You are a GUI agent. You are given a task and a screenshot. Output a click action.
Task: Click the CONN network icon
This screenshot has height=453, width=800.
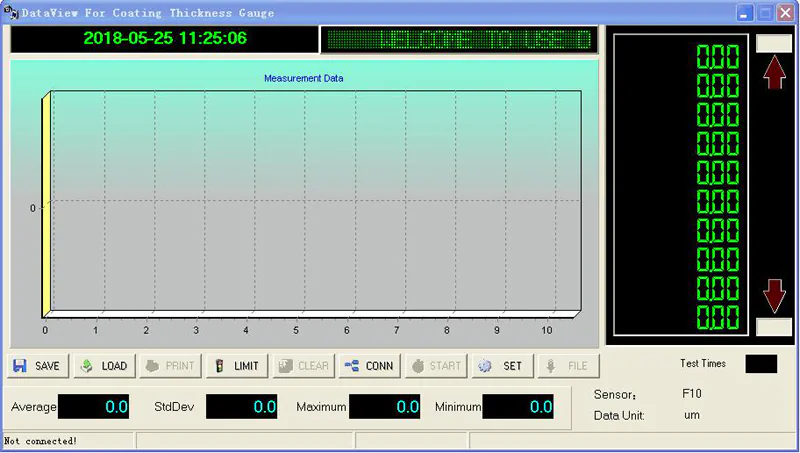(x=352, y=366)
